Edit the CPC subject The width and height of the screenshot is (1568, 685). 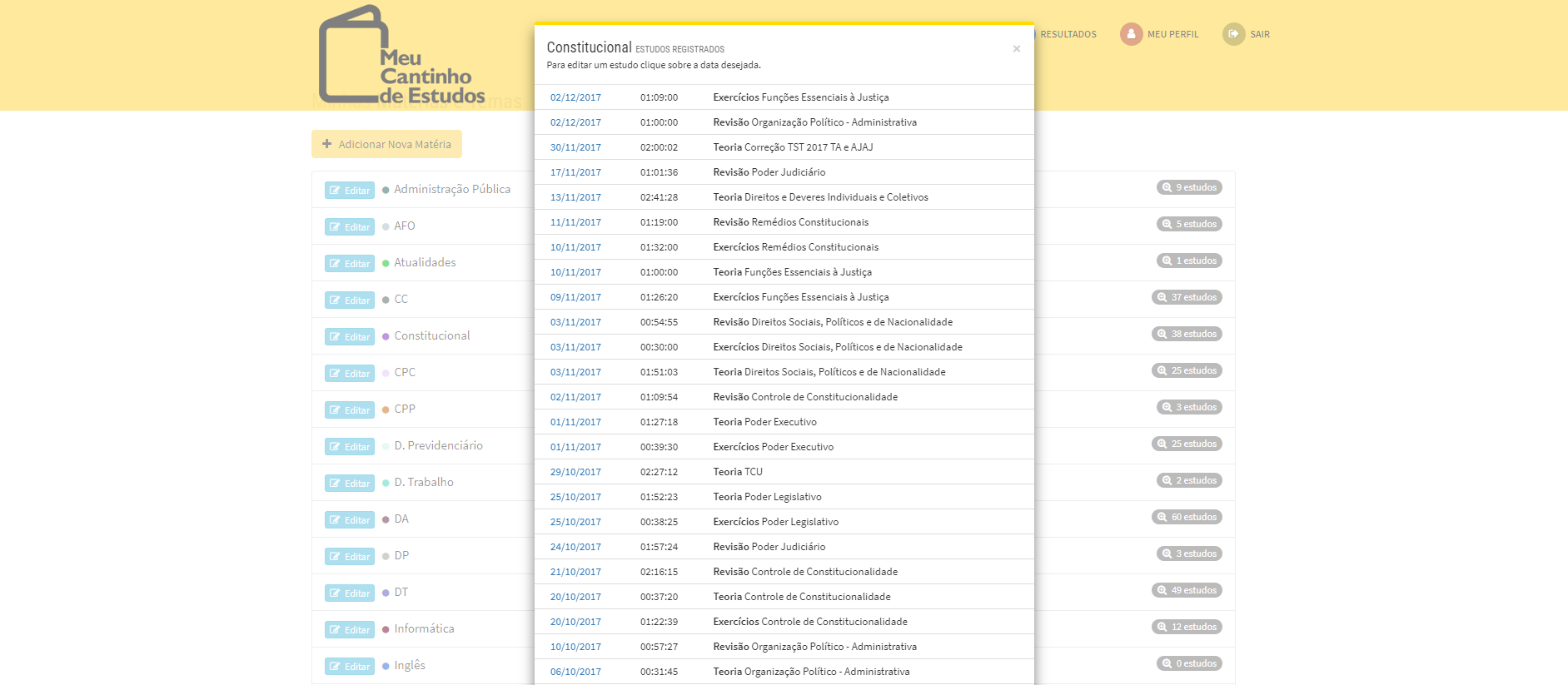pos(350,374)
